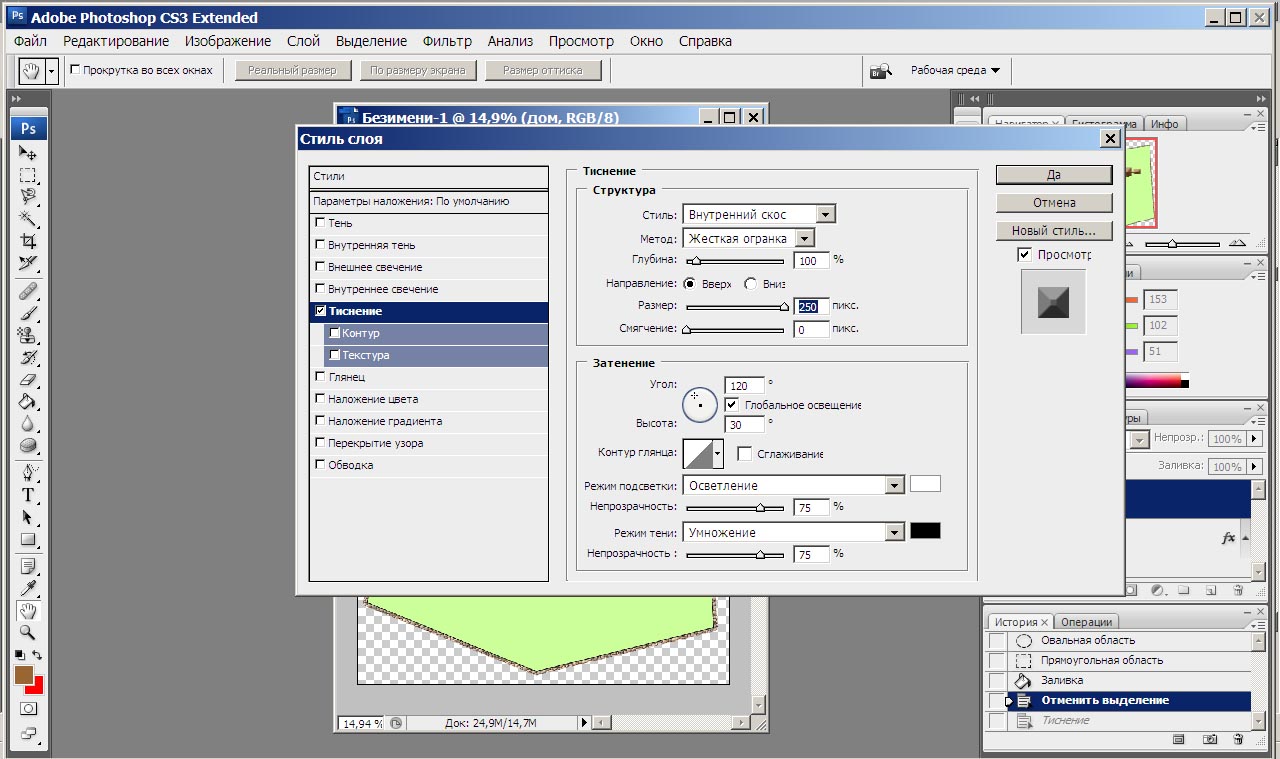
Task: Select the Clone Stamp tool
Action: 28,335
